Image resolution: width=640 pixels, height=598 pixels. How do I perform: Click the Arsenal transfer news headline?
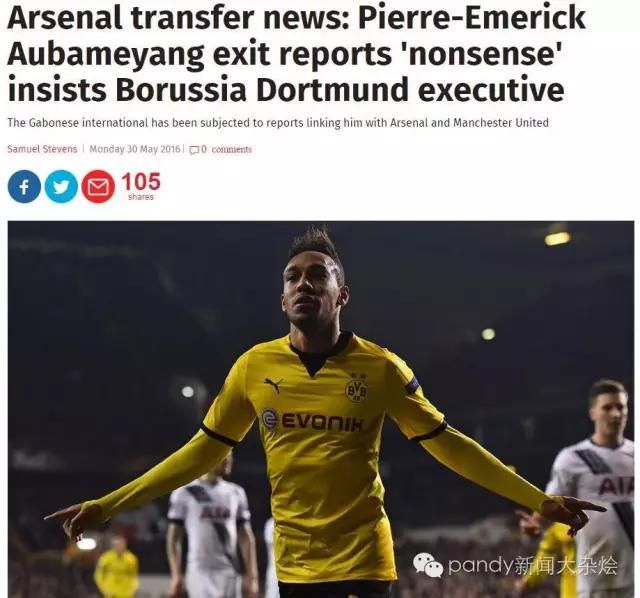[x=297, y=53]
